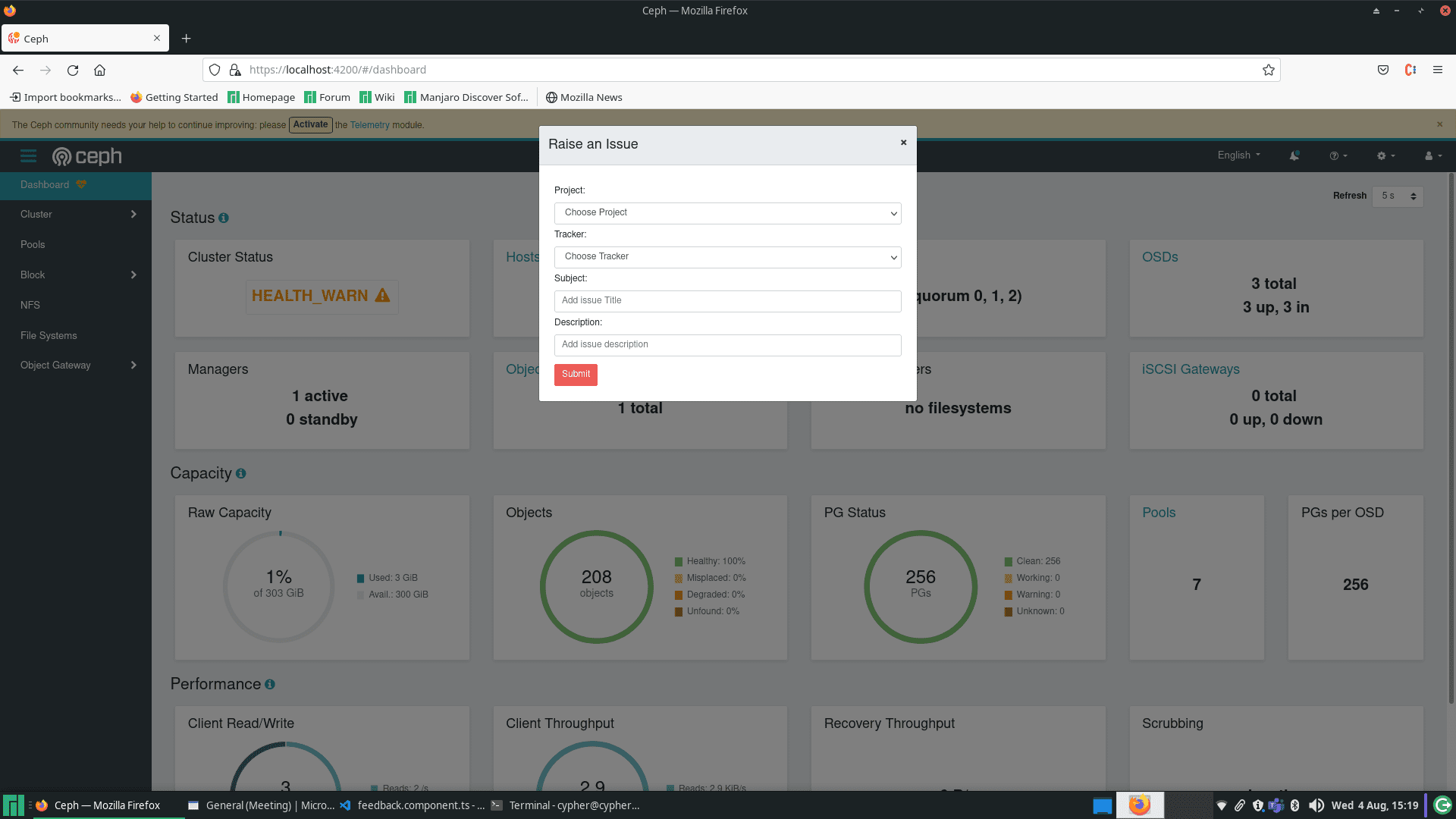Click the info icon next to Status
The height and width of the screenshot is (819, 1456).
[x=224, y=218]
